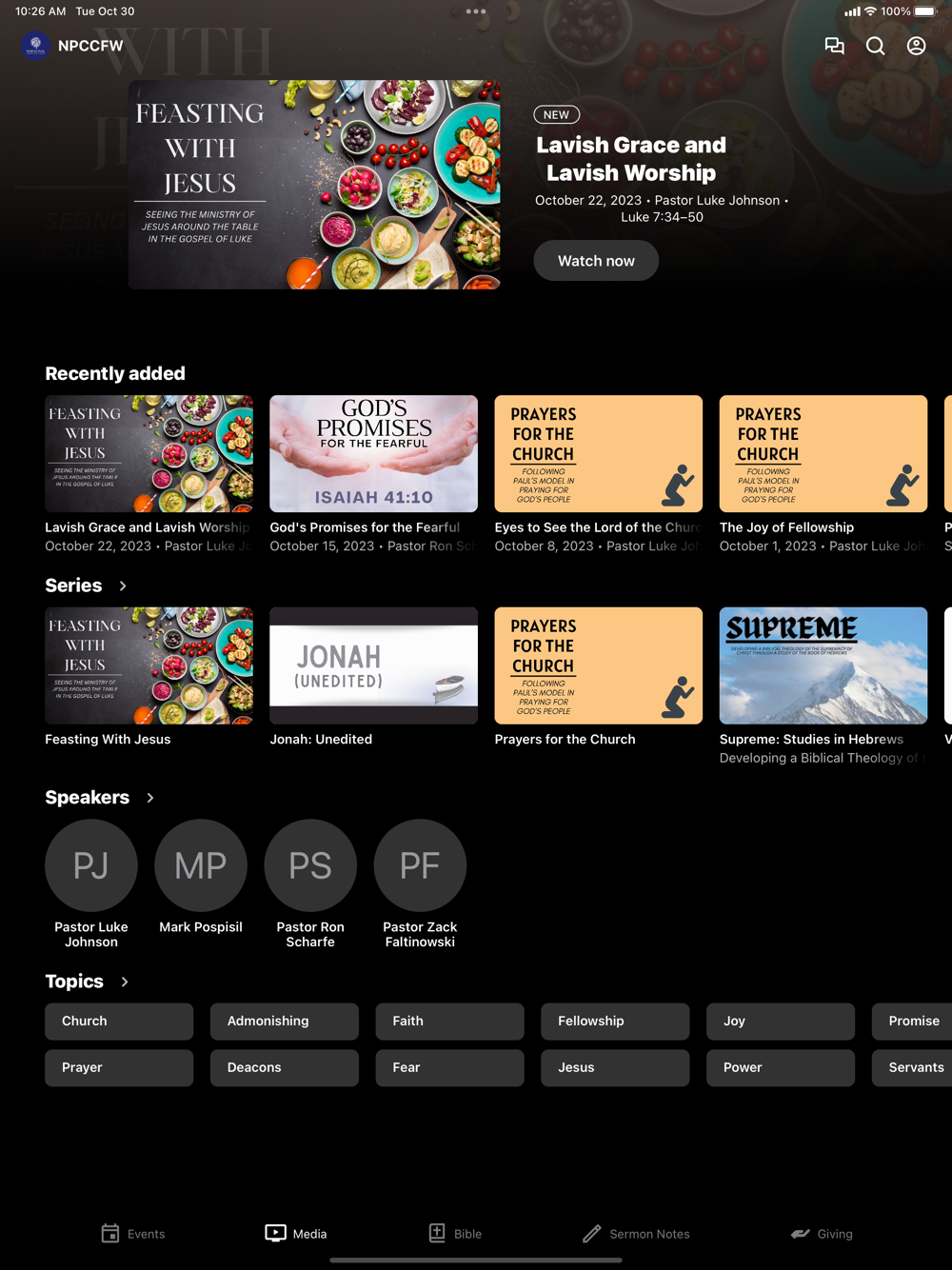The height and width of the screenshot is (1270, 952).
Task: Open Feasting With Jesus series thumbnail
Action: [x=149, y=665]
